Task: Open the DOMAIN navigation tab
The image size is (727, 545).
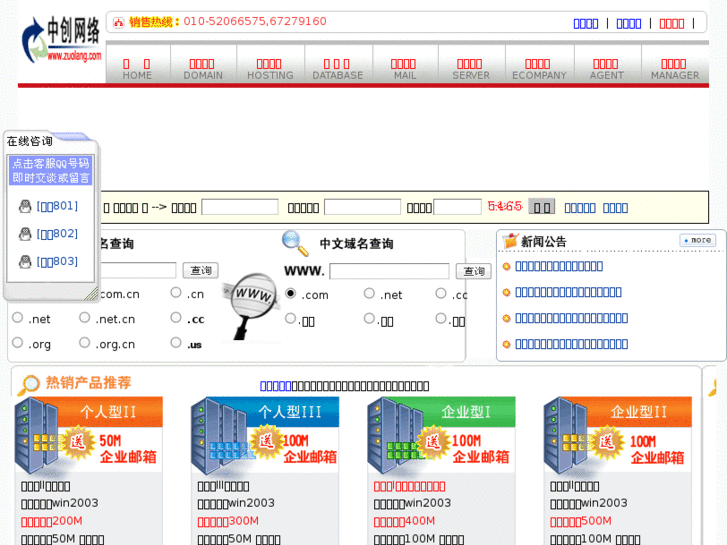Action: click(x=203, y=69)
